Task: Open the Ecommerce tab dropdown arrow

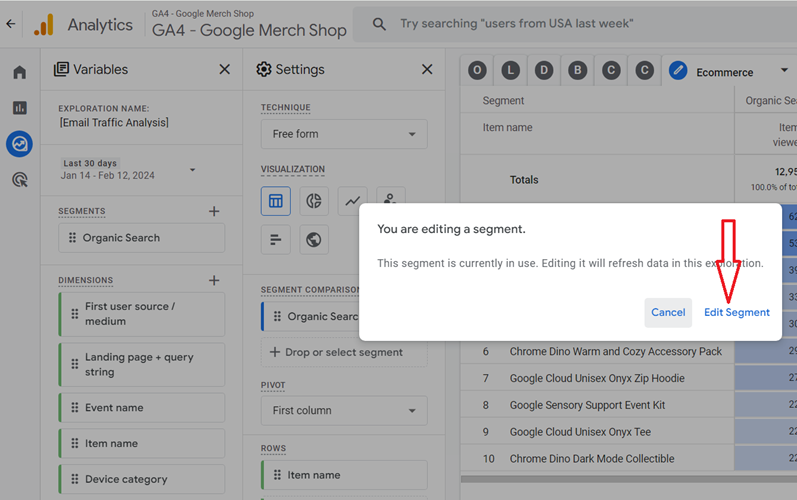Action: pos(784,70)
